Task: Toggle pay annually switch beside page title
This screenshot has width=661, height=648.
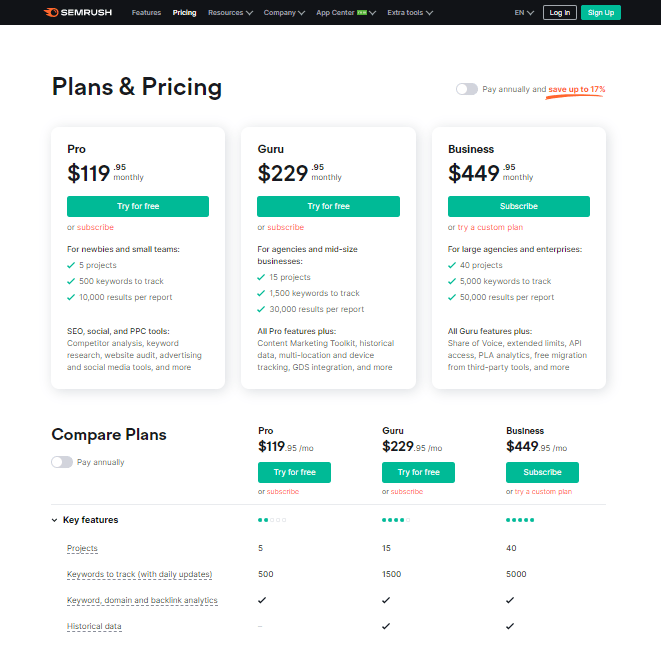Action: click(467, 89)
